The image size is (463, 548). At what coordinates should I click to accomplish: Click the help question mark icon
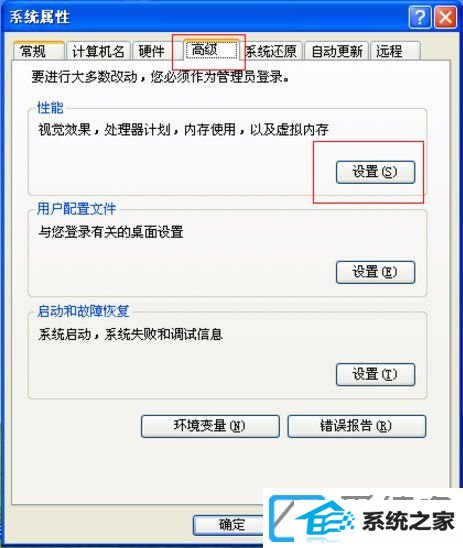point(420,17)
